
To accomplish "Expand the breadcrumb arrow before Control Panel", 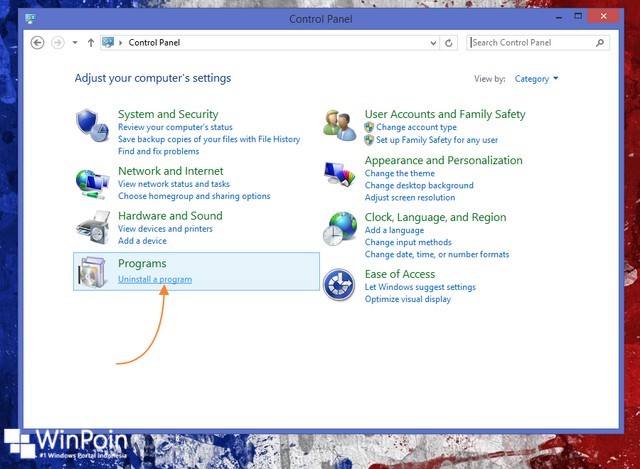I will click(120, 42).
